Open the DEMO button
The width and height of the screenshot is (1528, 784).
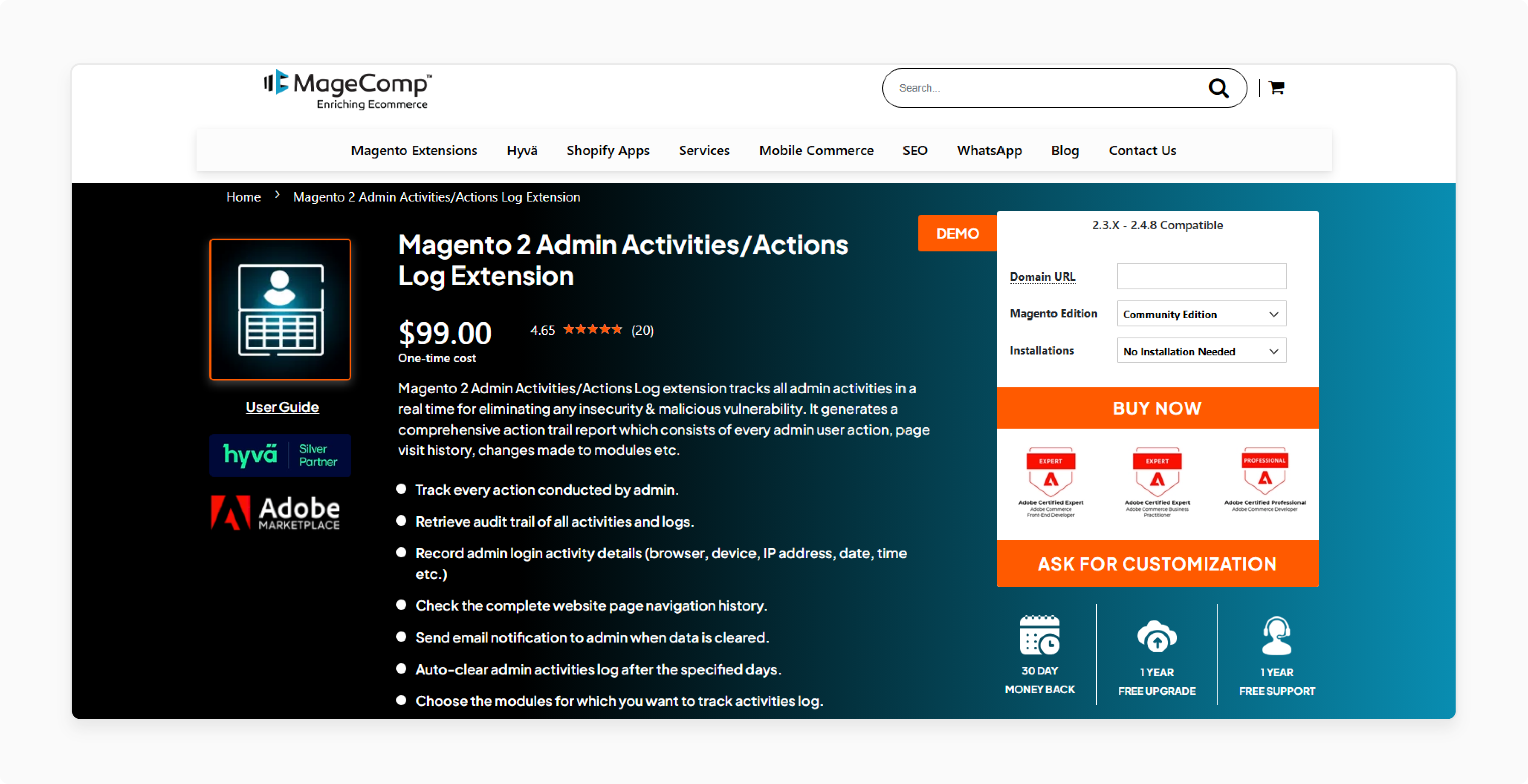[958, 233]
